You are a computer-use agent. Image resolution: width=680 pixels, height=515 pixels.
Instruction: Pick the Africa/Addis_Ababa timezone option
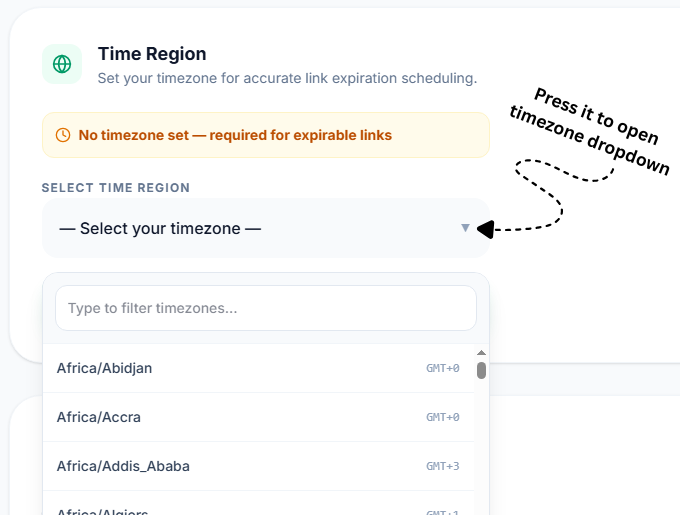258,466
